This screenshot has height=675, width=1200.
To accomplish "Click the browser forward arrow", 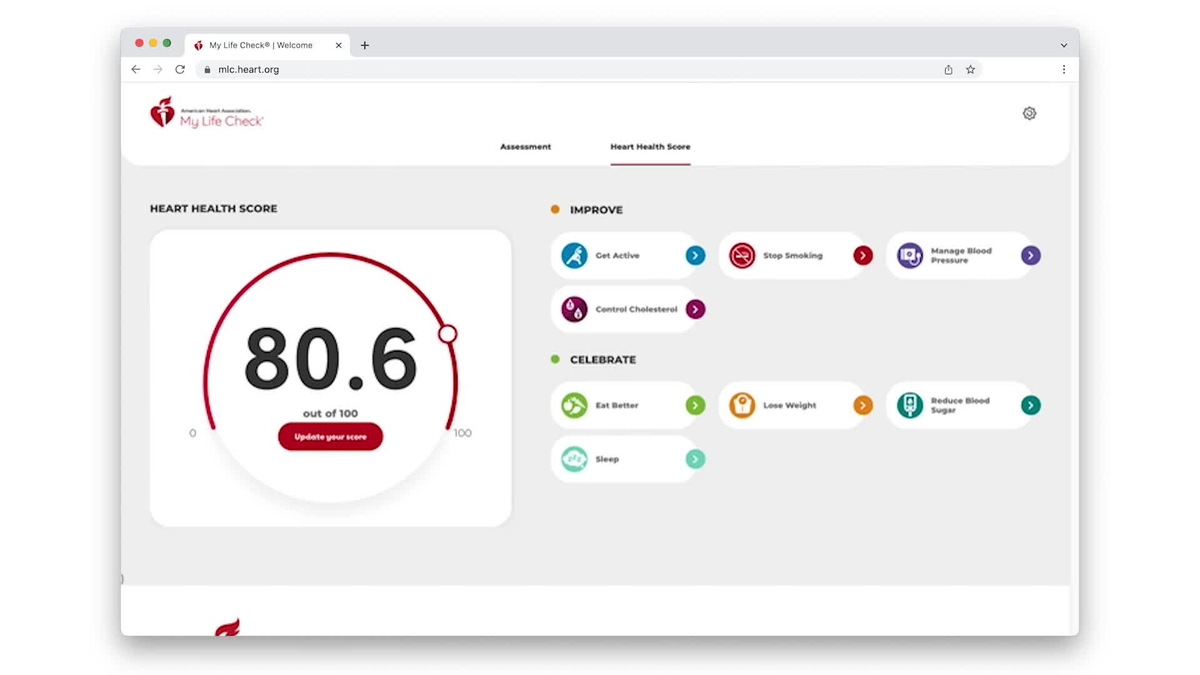I will (x=158, y=69).
